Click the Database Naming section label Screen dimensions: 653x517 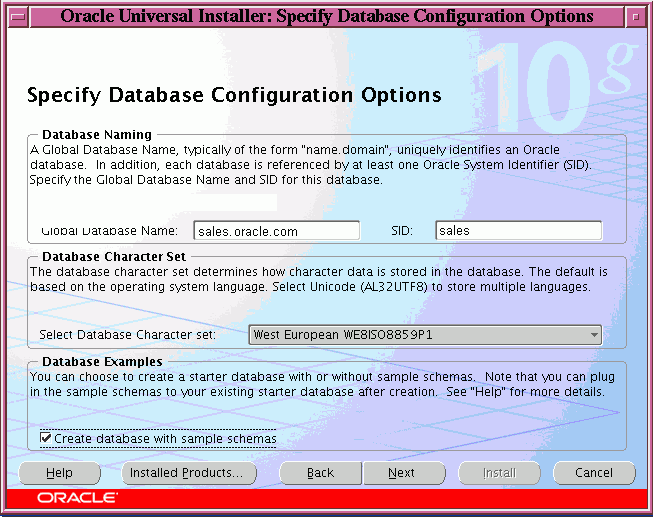tap(97, 135)
